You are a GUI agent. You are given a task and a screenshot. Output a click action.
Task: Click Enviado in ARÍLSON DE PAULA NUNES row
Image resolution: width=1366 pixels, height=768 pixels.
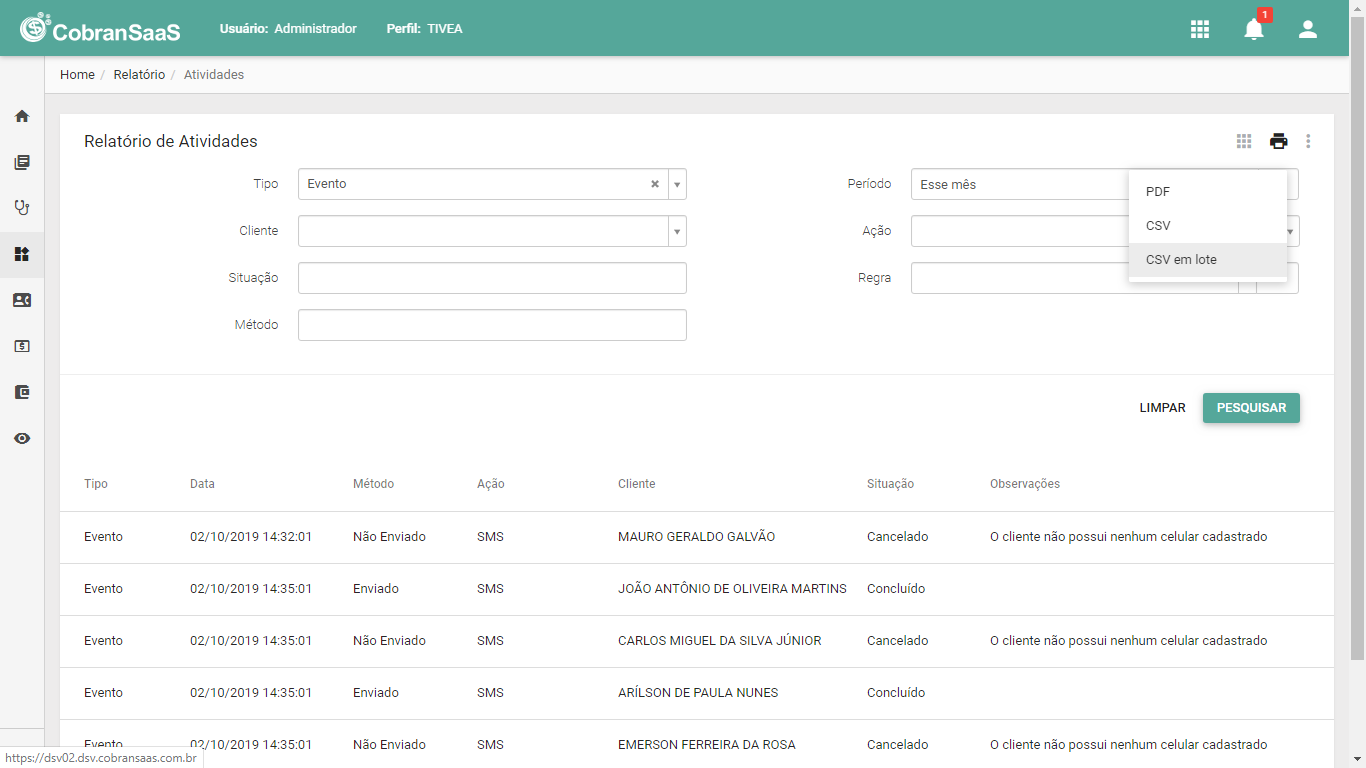pyautogui.click(x=376, y=693)
